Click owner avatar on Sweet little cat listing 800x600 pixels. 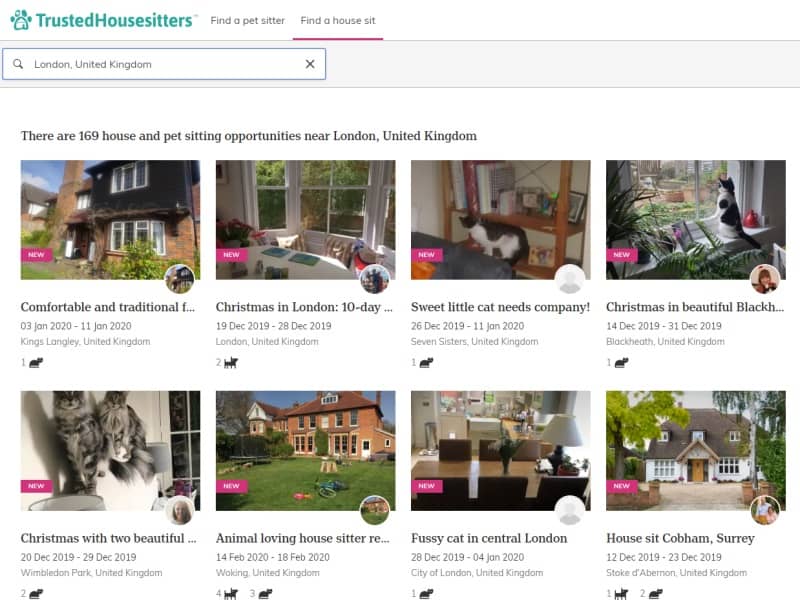coord(570,279)
